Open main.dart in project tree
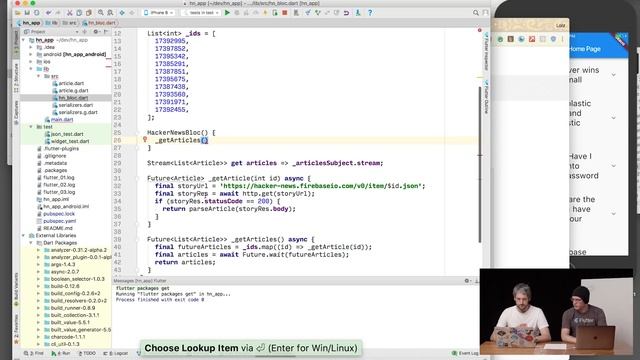 (62, 120)
